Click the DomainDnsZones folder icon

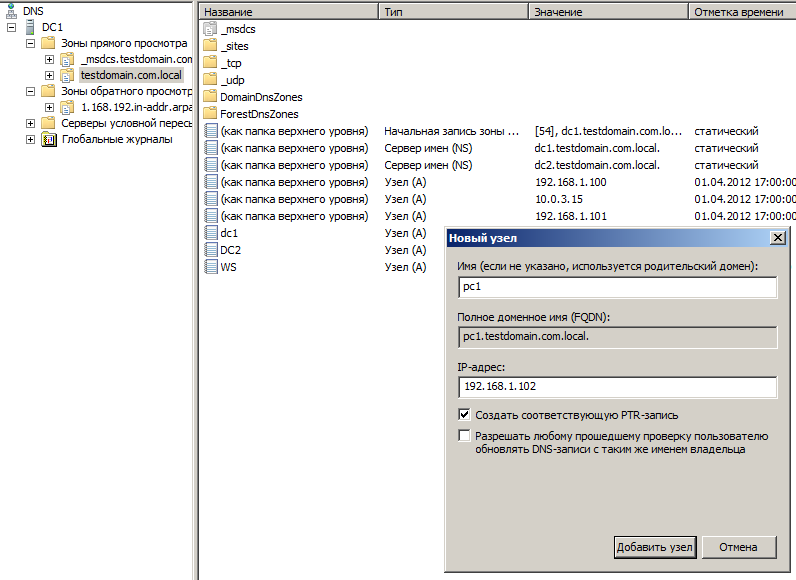[210, 97]
